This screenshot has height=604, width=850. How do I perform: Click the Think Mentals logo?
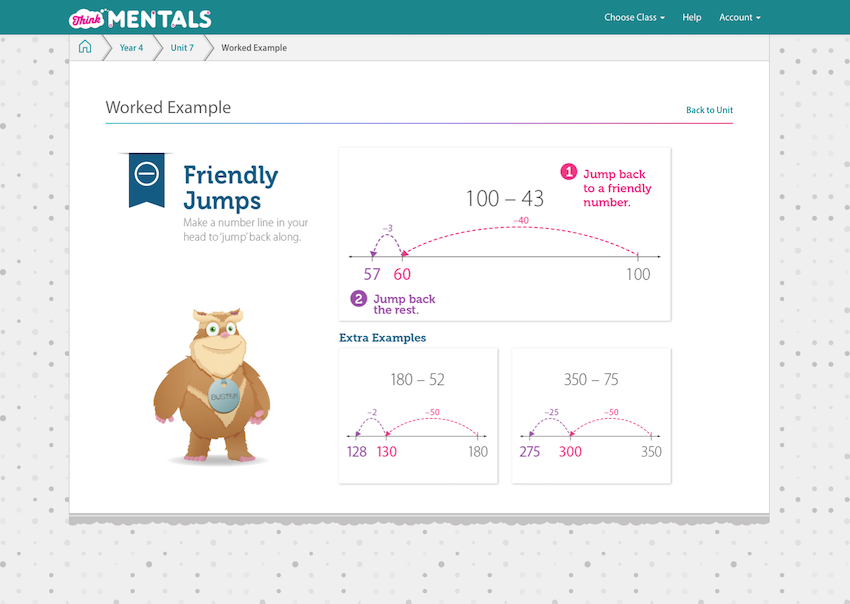tap(140, 18)
